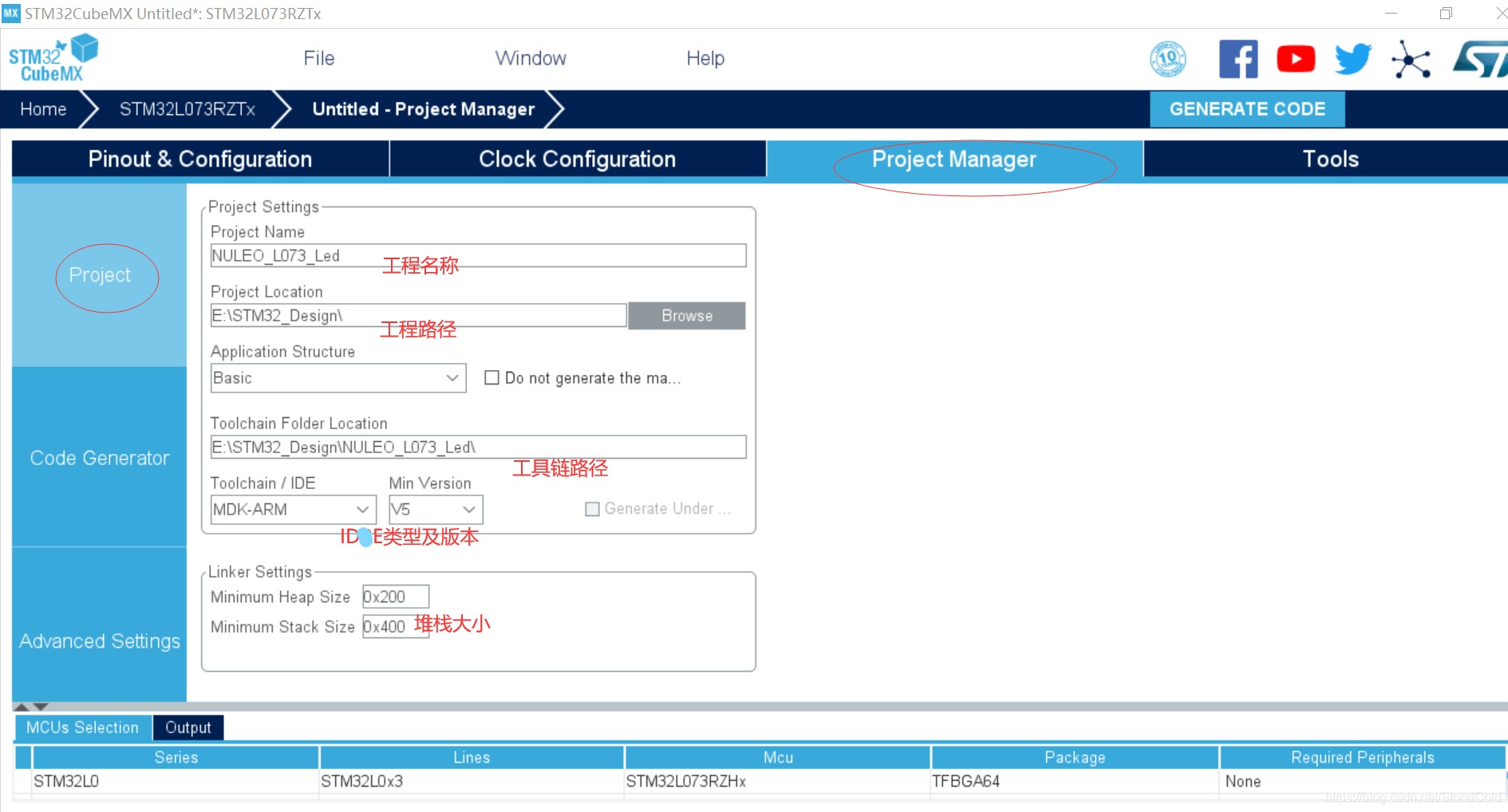Screen dimensions: 1508x812
Task: Select the Project side section
Action: pos(100,275)
